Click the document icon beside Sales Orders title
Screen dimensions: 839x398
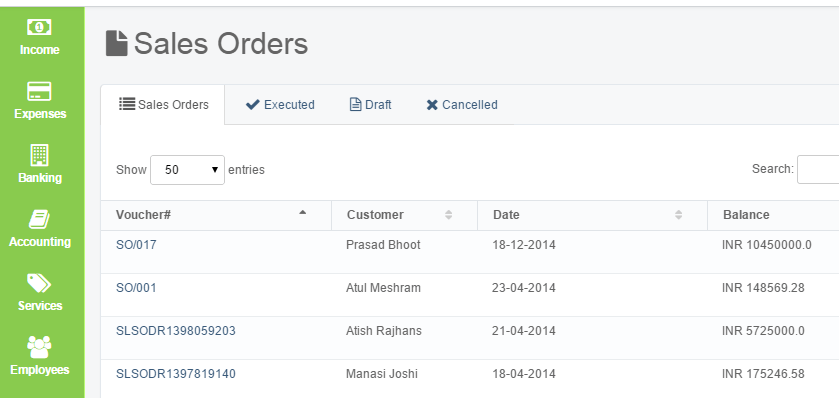(117, 43)
